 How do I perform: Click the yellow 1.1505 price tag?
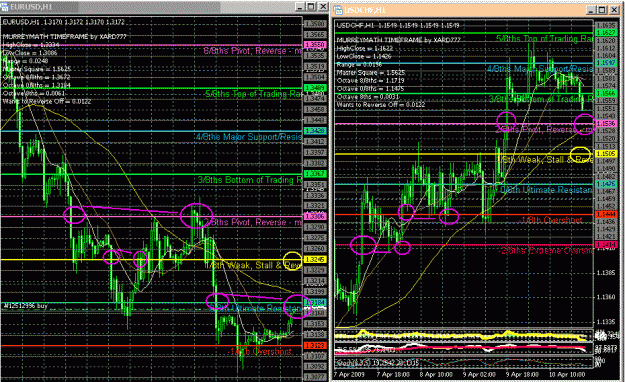click(x=606, y=154)
